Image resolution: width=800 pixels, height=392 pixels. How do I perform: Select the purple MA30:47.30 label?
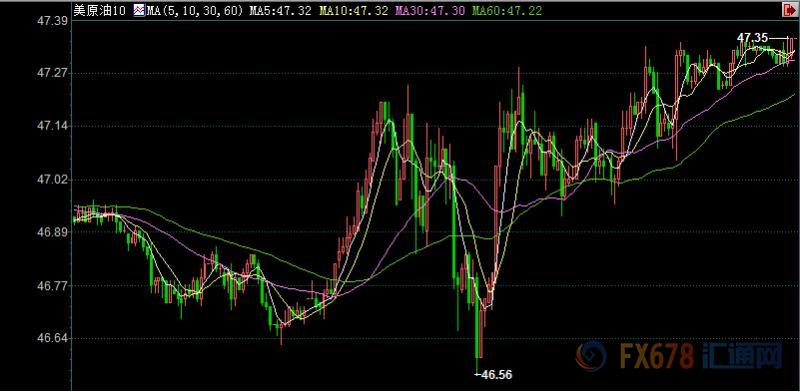point(430,10)
